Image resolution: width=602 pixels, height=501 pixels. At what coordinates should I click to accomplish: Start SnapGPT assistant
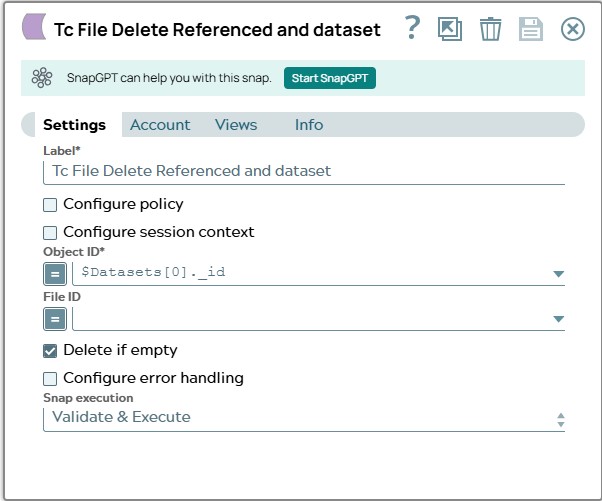tap(330, 78)
